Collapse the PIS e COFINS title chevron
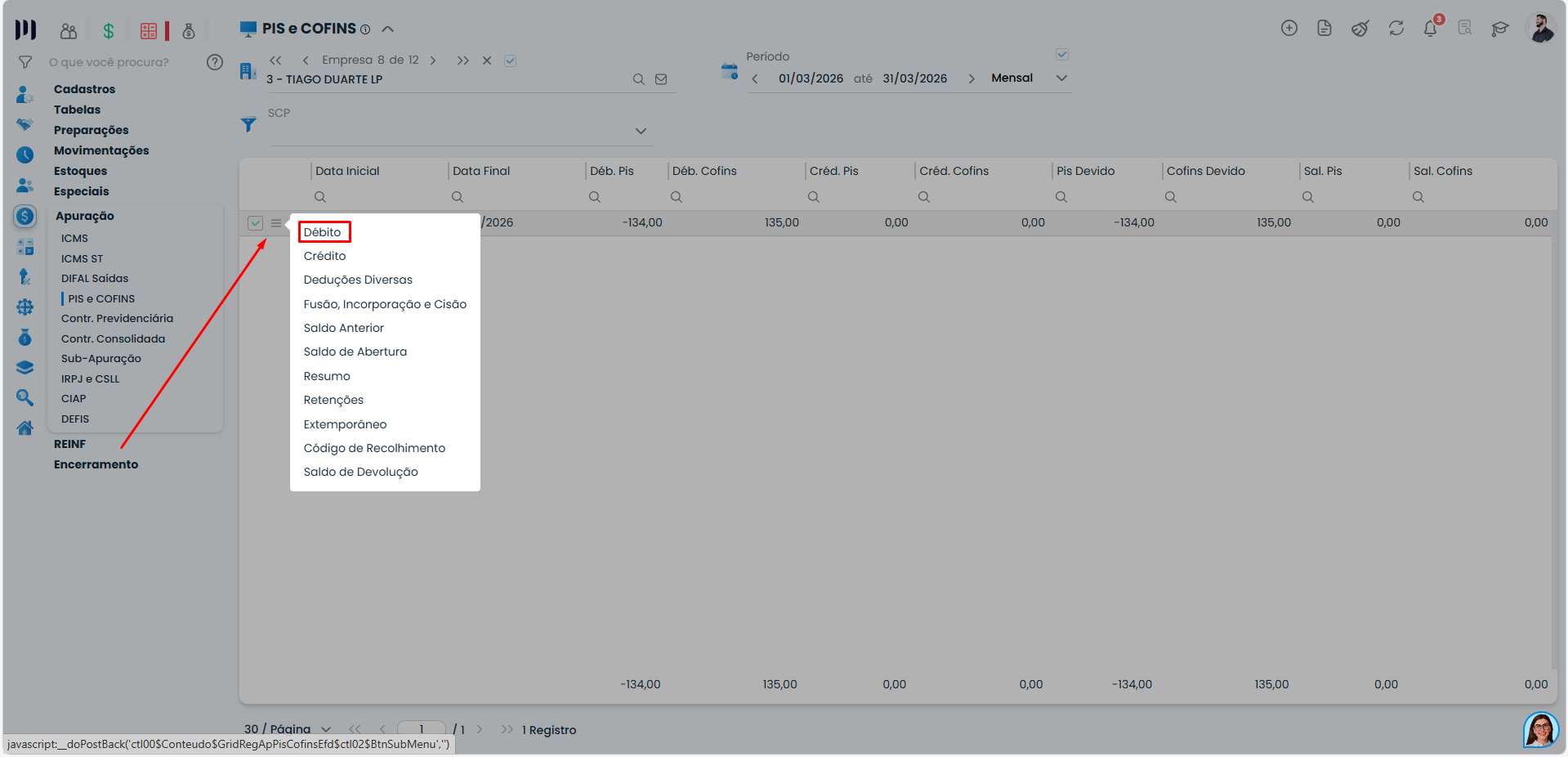This screenshot has height=757, width=1568. (388, 29)
